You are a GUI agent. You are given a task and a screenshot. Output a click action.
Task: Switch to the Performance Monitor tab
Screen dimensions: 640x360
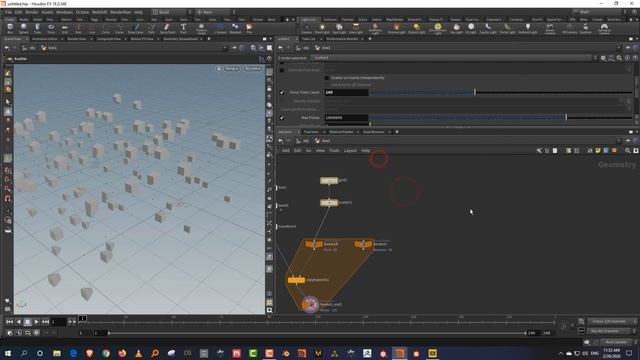342,39
